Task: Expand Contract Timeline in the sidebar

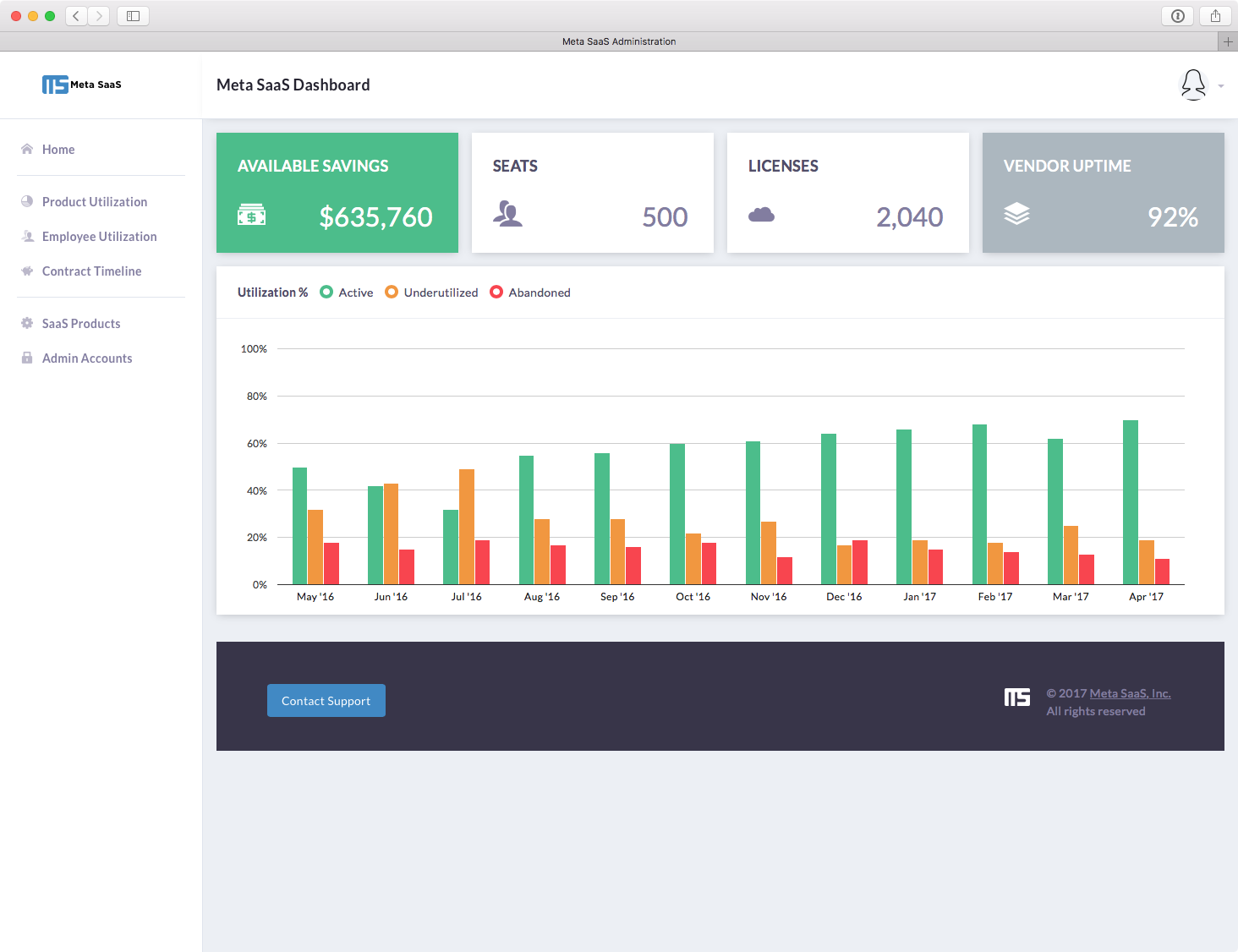Action: pos(90,271)
